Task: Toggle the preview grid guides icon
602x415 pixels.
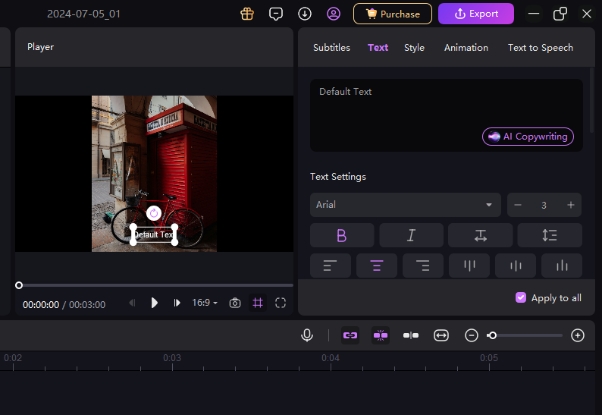Action: pyautogui.click(x=258, y=303)
